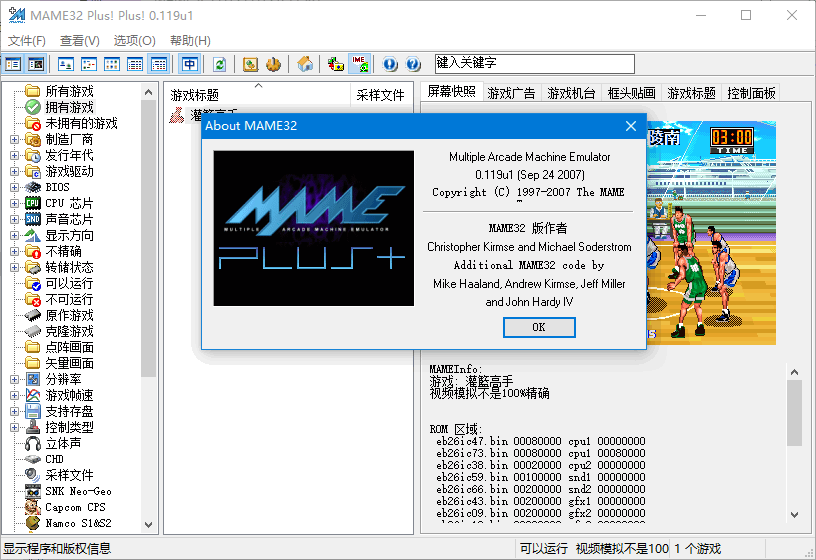This screenshot has width=816, height=560.
Task: Click the basketball game screenshot preview
Action: click(711, 233)
